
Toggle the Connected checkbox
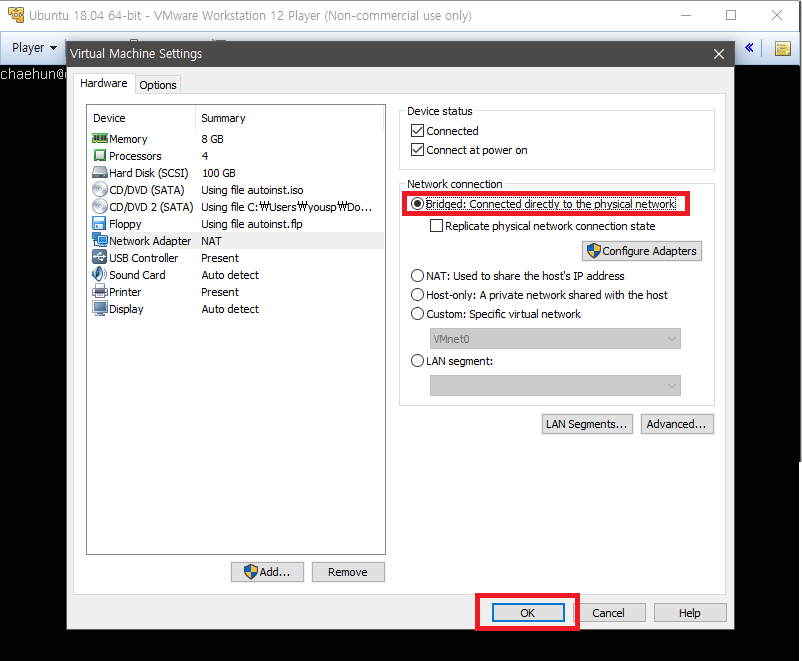tap(417, 130)
